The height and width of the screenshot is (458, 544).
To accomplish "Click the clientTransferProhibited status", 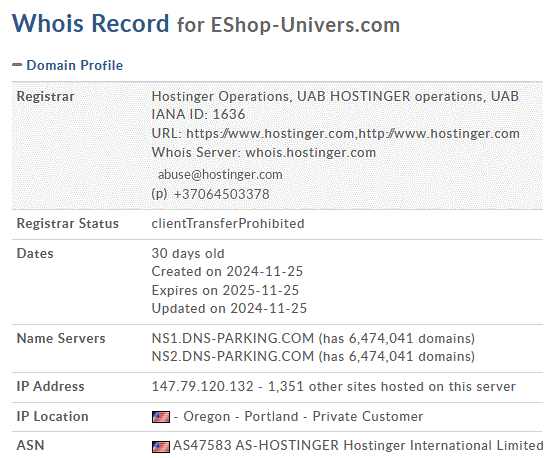I will pyautogui.click(x=228, y=223).
